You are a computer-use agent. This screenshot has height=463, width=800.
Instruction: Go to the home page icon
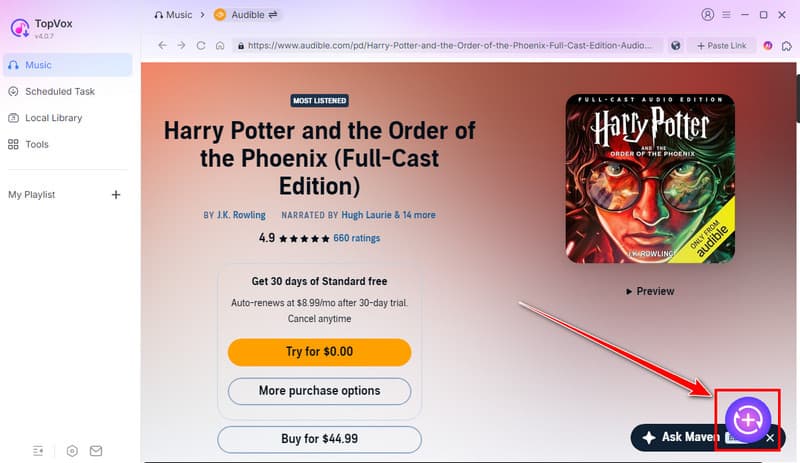tap(220, 45)
